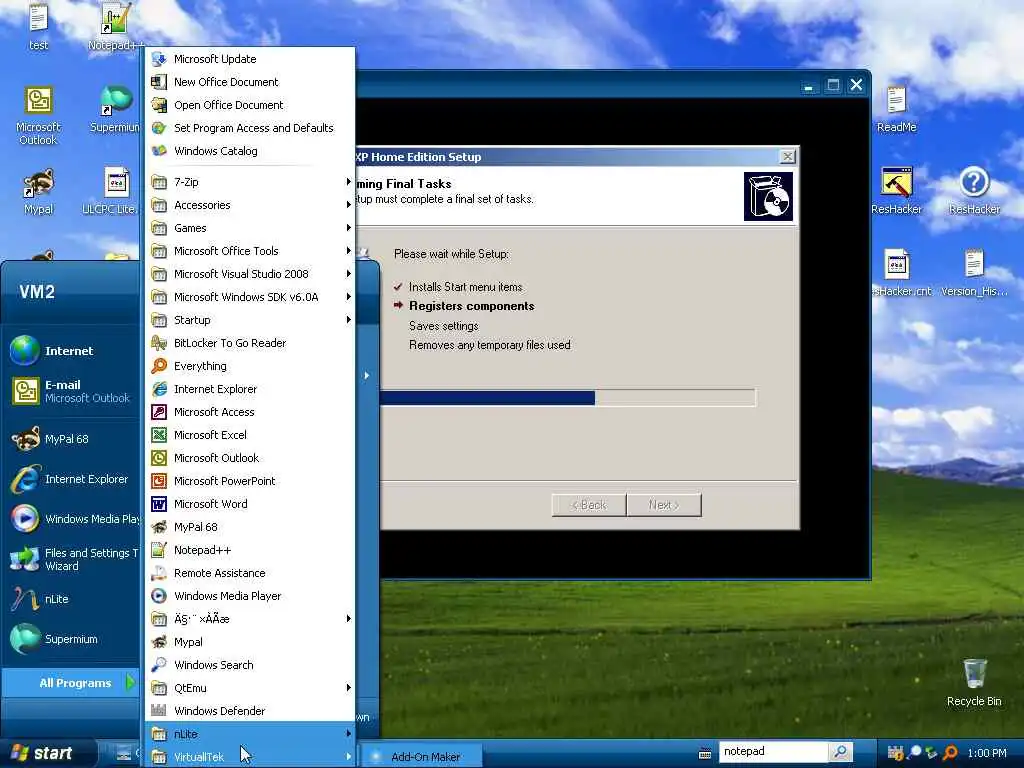Launch Mypal from the desktop shortcut
This screenshot has height=768, width=1024.
click(38, 192)
